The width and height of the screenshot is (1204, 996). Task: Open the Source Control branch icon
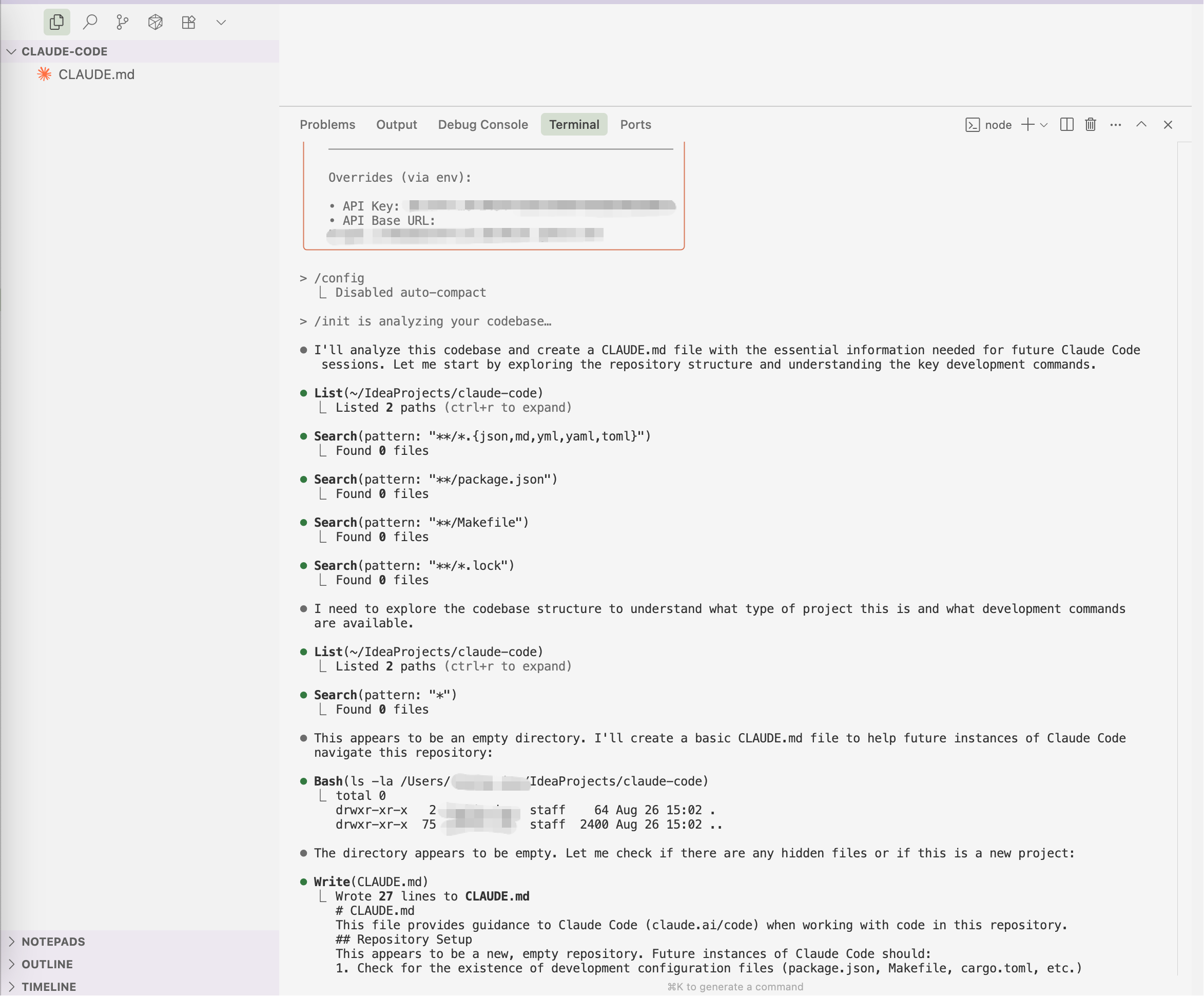click(122, 23)
